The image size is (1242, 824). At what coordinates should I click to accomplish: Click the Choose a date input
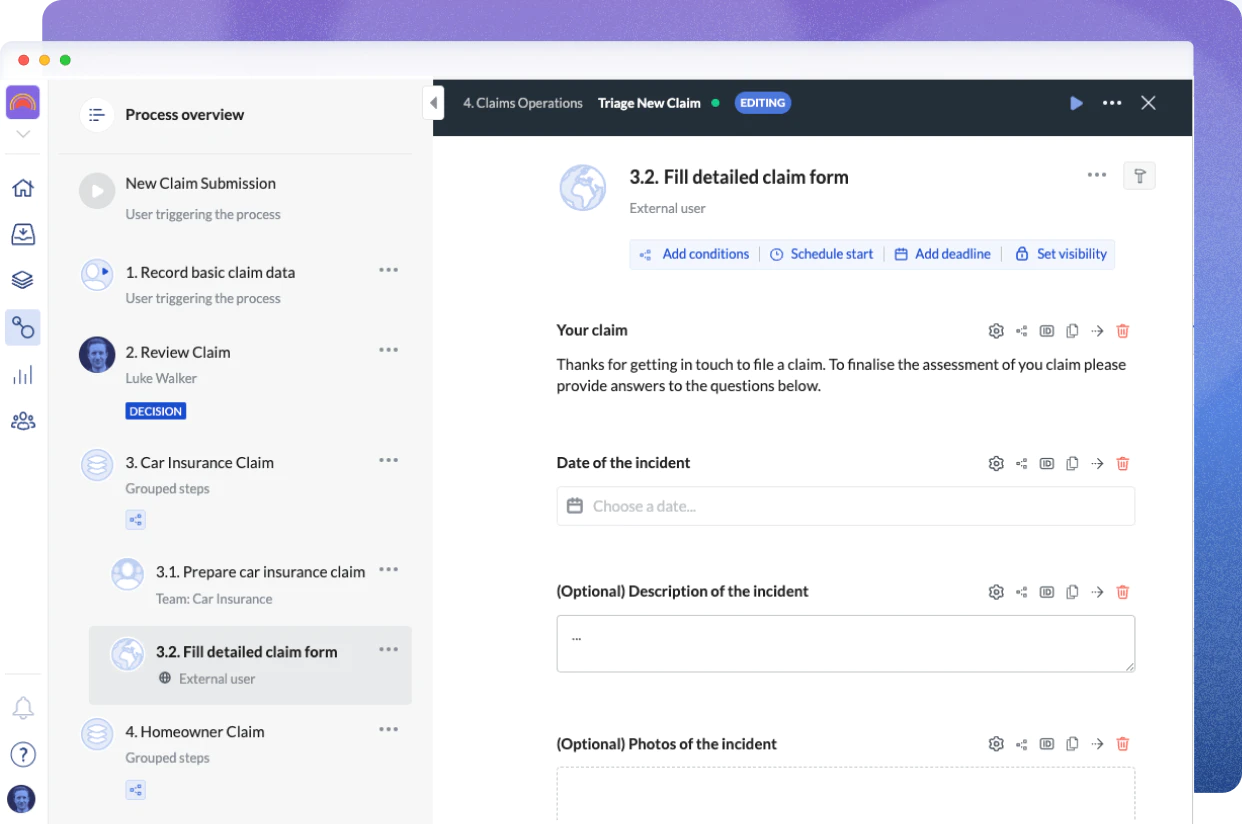coord(846,506)
